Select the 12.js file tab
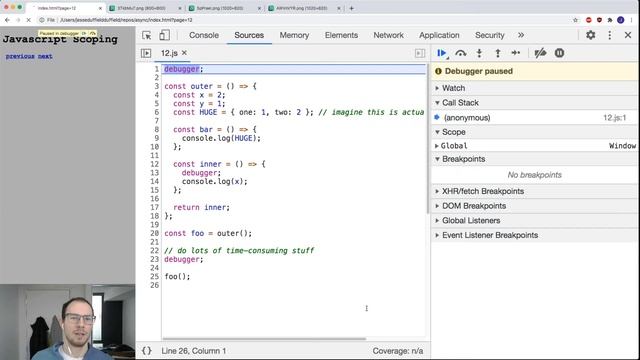Screen dimensions: 640x360 tap(169, 53)
